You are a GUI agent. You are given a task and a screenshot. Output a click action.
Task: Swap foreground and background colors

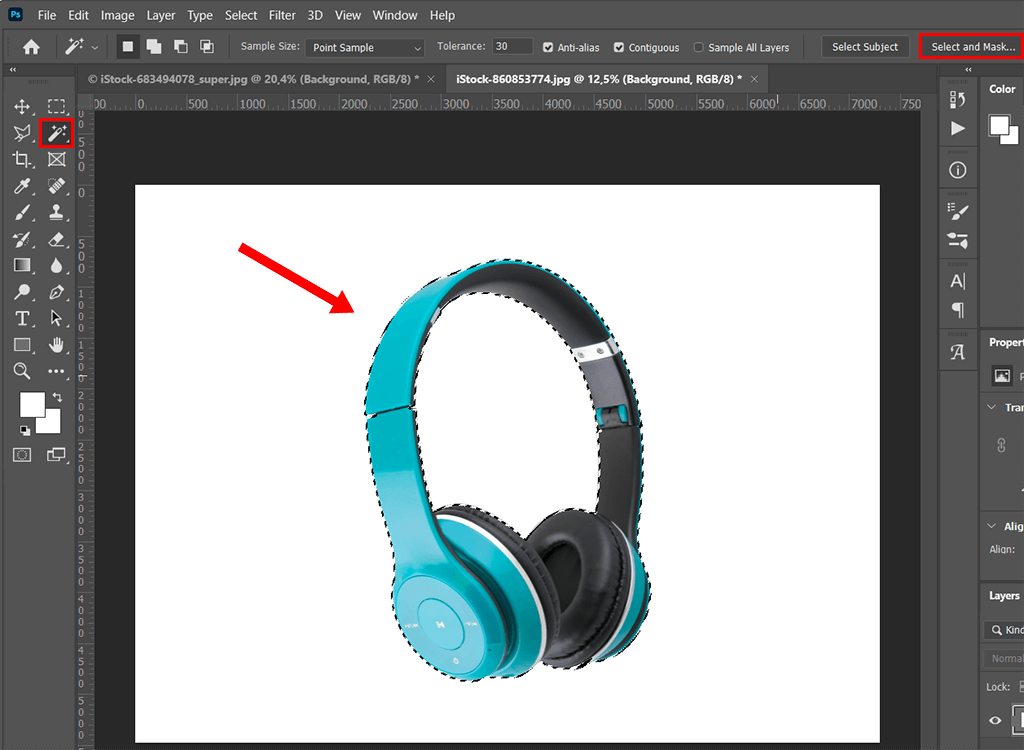tap(57, 397)
